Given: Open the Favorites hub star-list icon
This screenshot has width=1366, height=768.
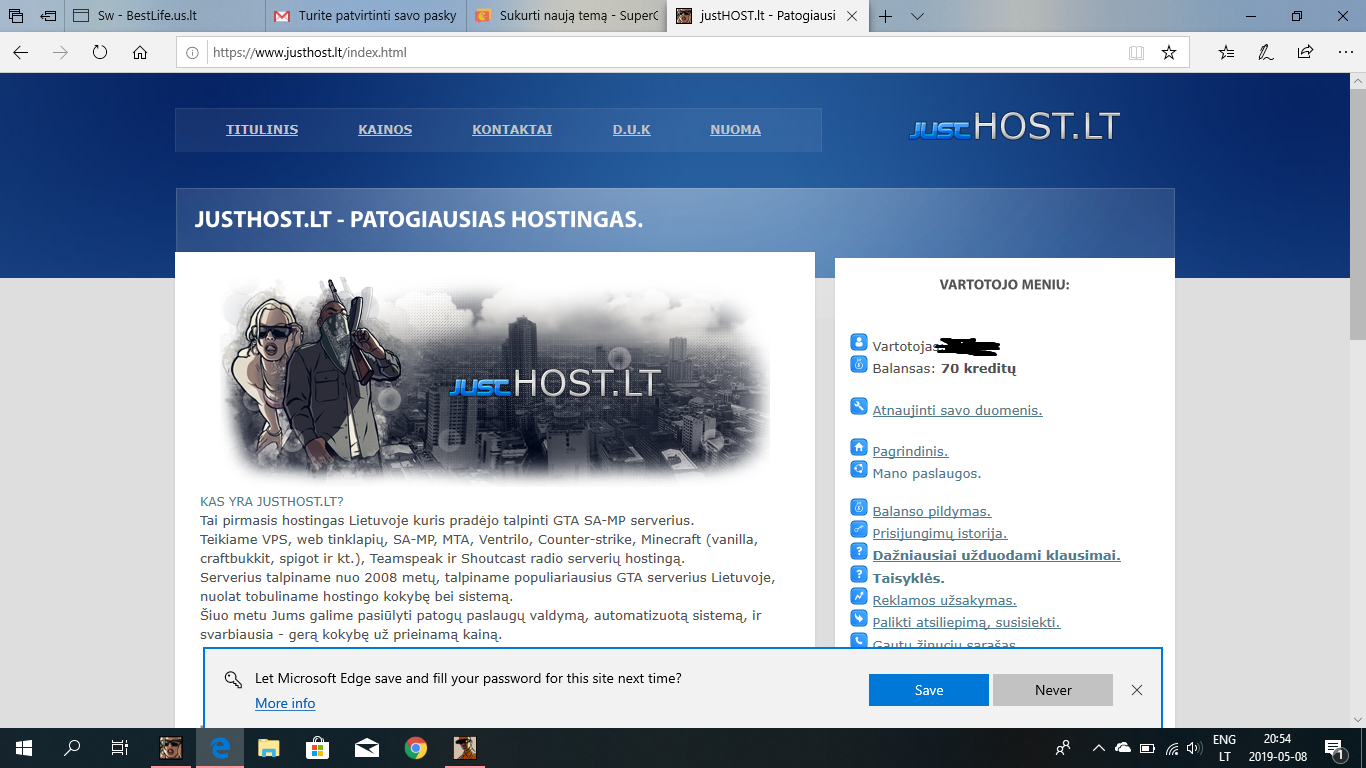Looking at the screenshot, I should (1227, 53).
